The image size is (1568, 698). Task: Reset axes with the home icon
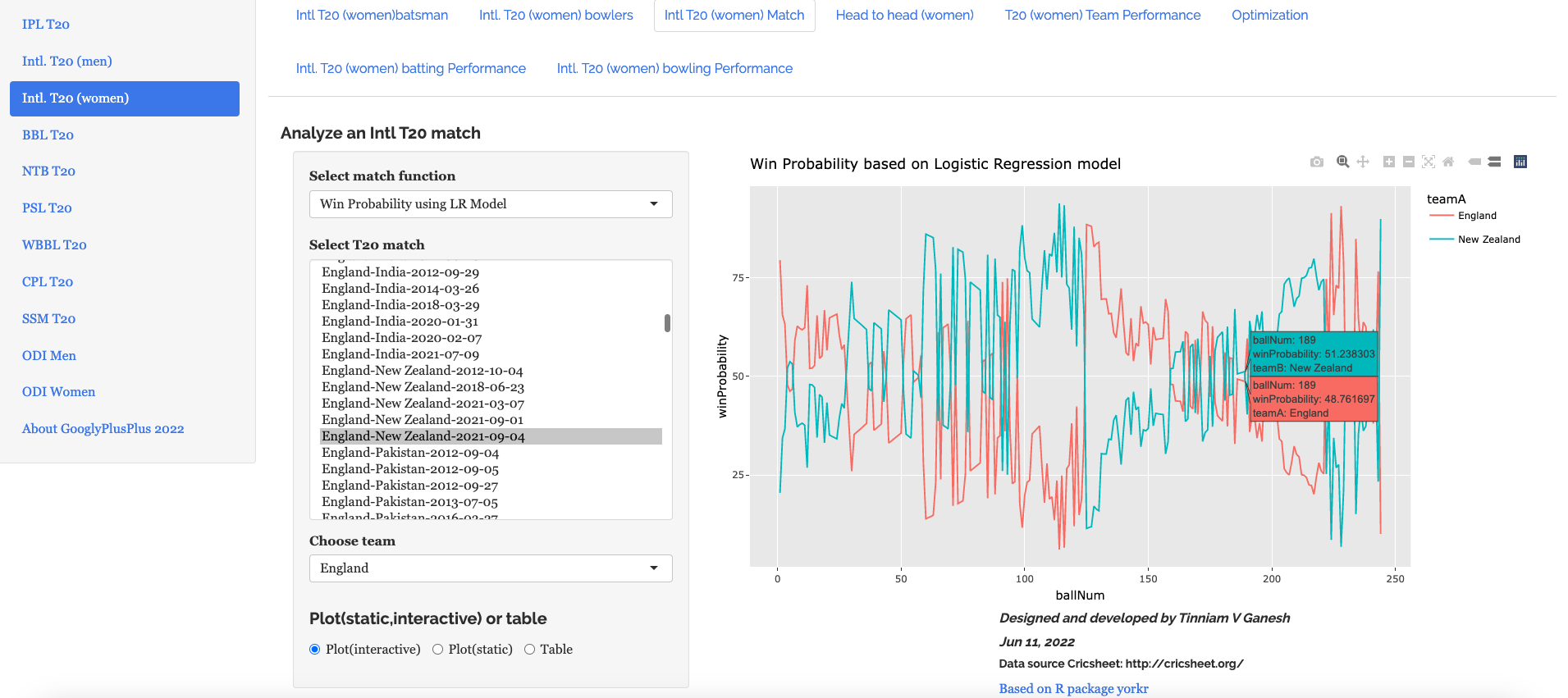(x=1448, y=162)
